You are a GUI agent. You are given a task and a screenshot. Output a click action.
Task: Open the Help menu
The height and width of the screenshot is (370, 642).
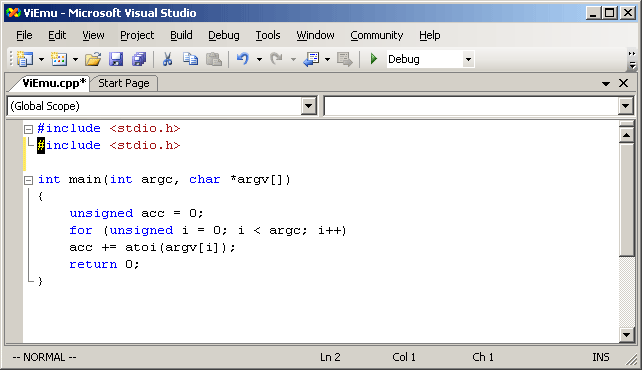coord(430,36)
